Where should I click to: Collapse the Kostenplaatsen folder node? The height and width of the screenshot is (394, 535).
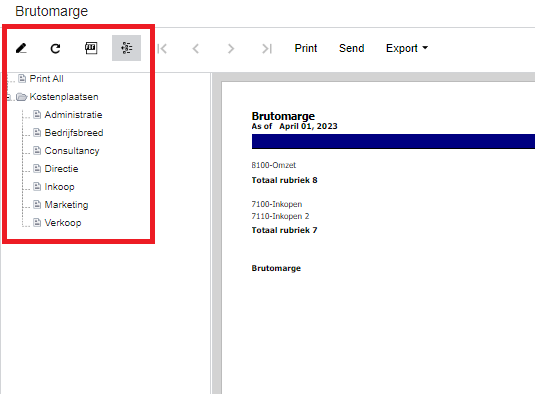coord(9,98)
